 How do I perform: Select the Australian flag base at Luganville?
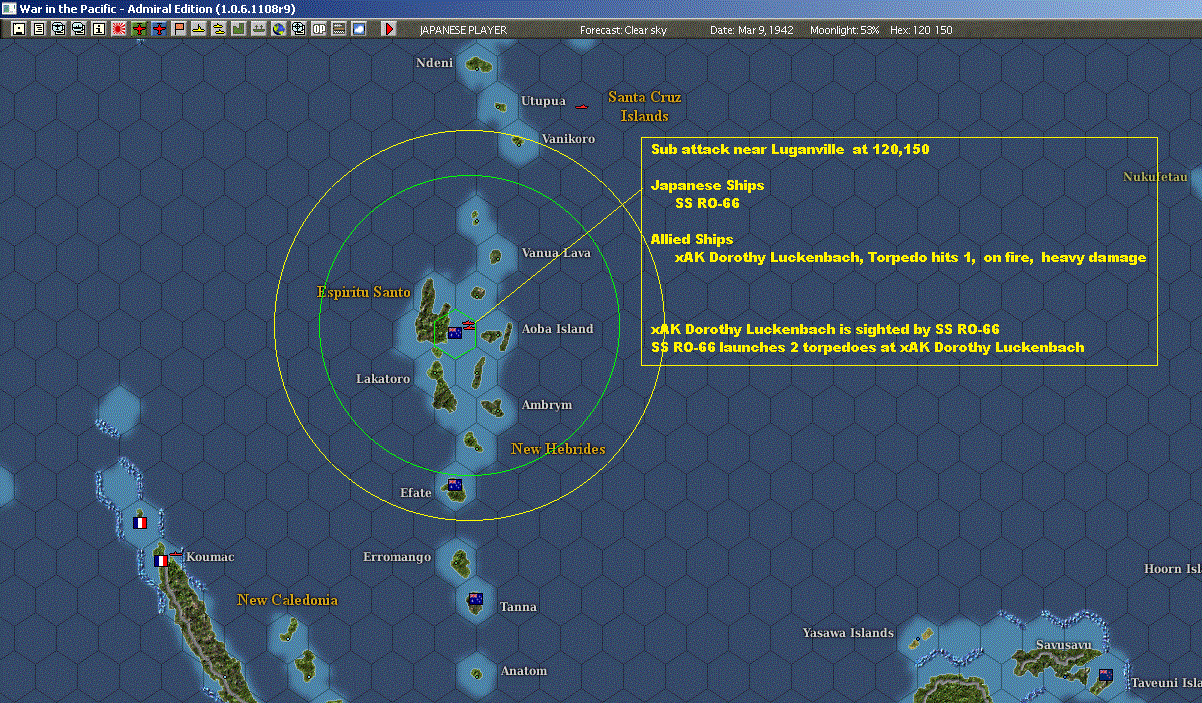455,333
